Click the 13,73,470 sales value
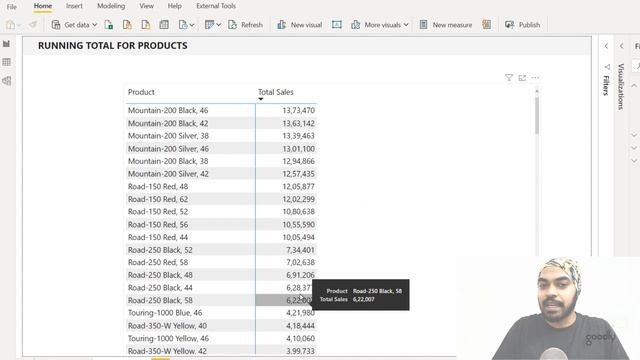This screenshot has height=360, width=640. click(298, 110)
